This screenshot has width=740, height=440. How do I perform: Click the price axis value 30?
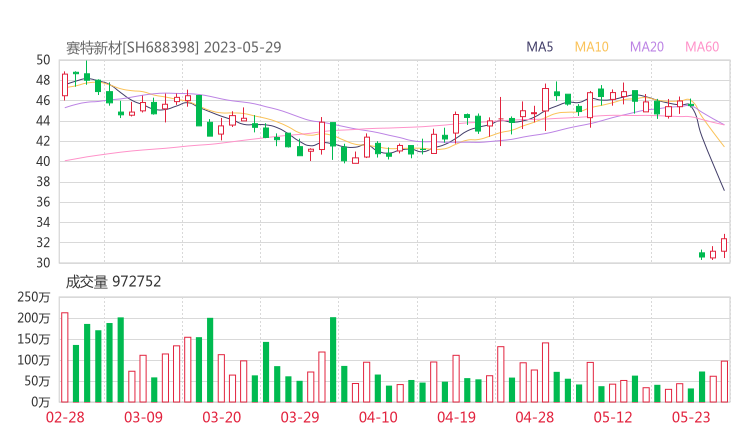[43, 263]
